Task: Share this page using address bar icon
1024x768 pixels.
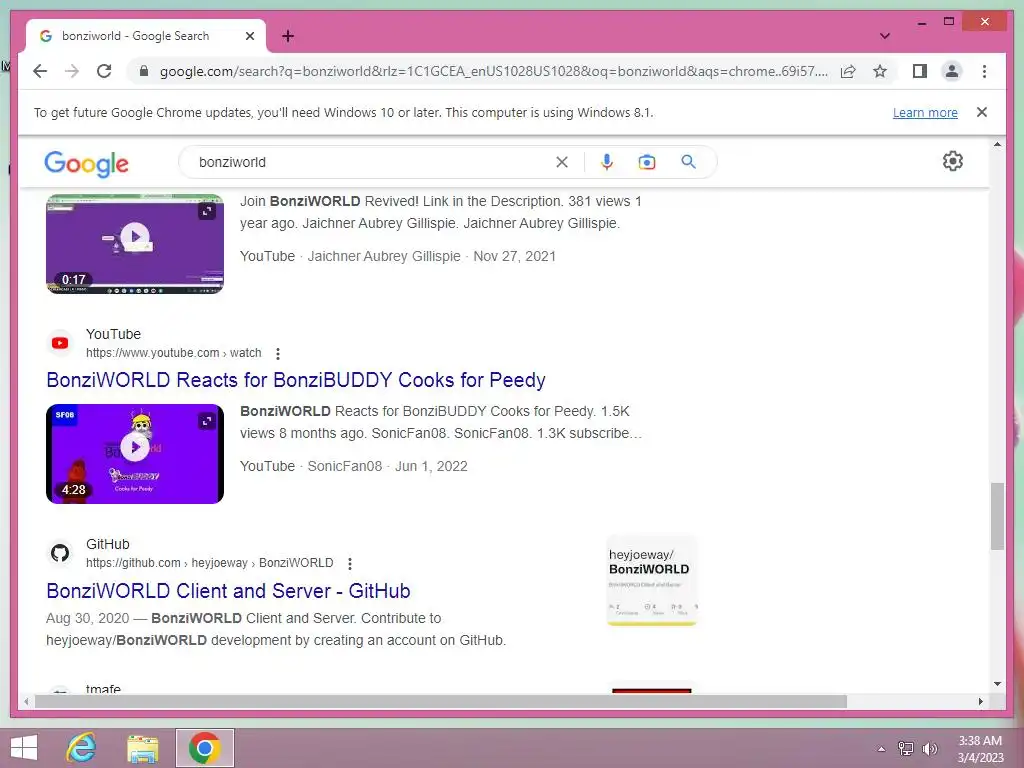Action: pos(848,71)
